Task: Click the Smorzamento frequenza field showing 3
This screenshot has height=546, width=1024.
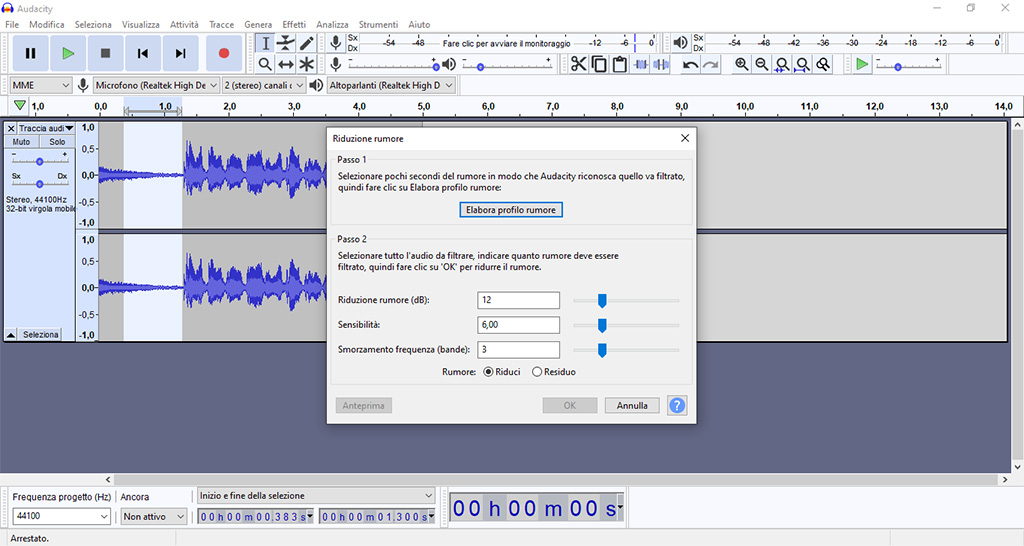Action: (519, 350)
